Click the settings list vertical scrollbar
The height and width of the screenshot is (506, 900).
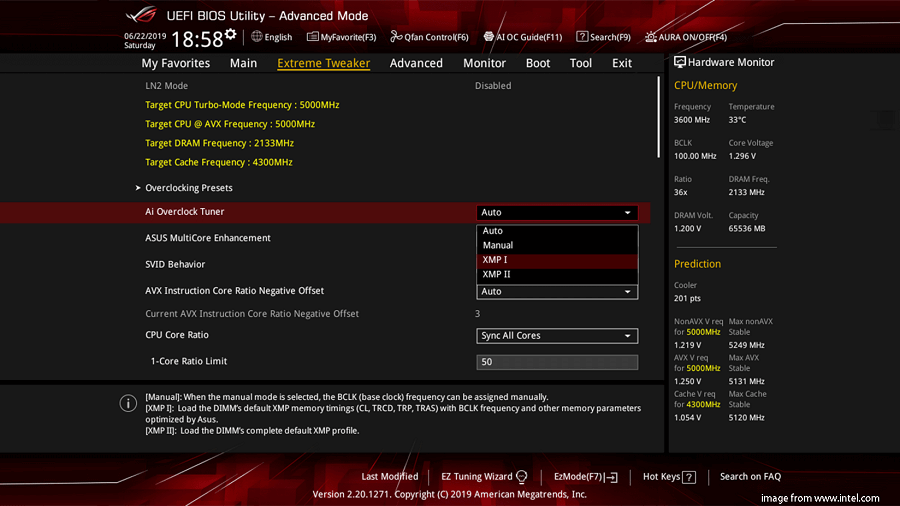pos(658,118)
